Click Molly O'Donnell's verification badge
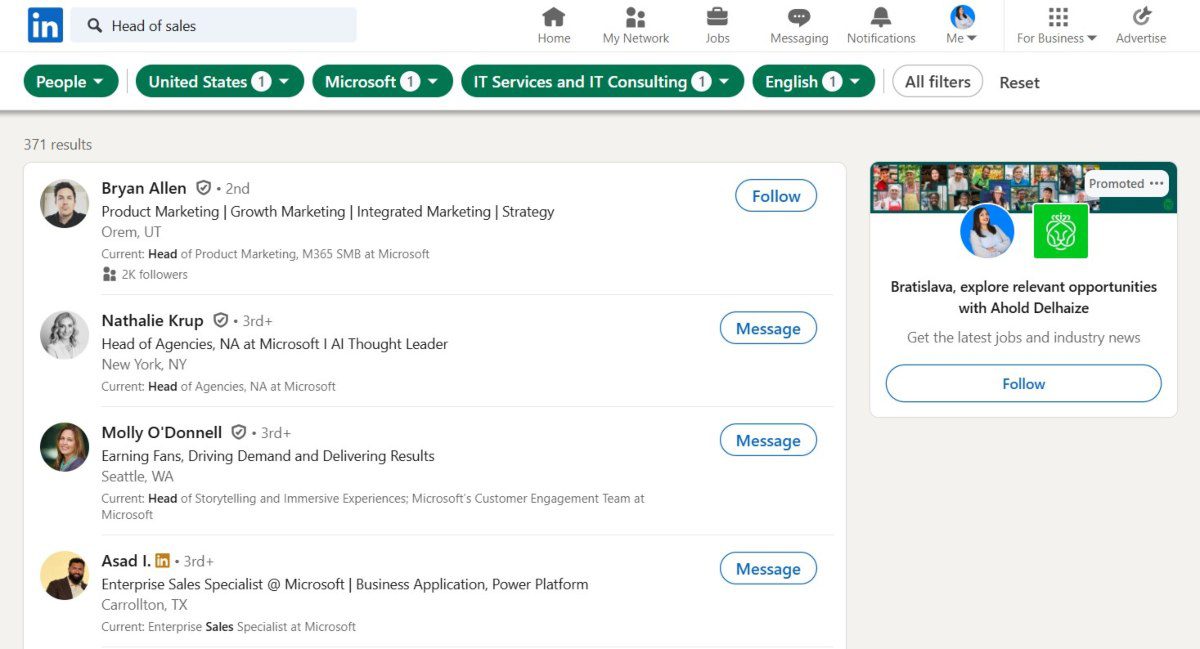1200x649 pixels. point(239,433)
